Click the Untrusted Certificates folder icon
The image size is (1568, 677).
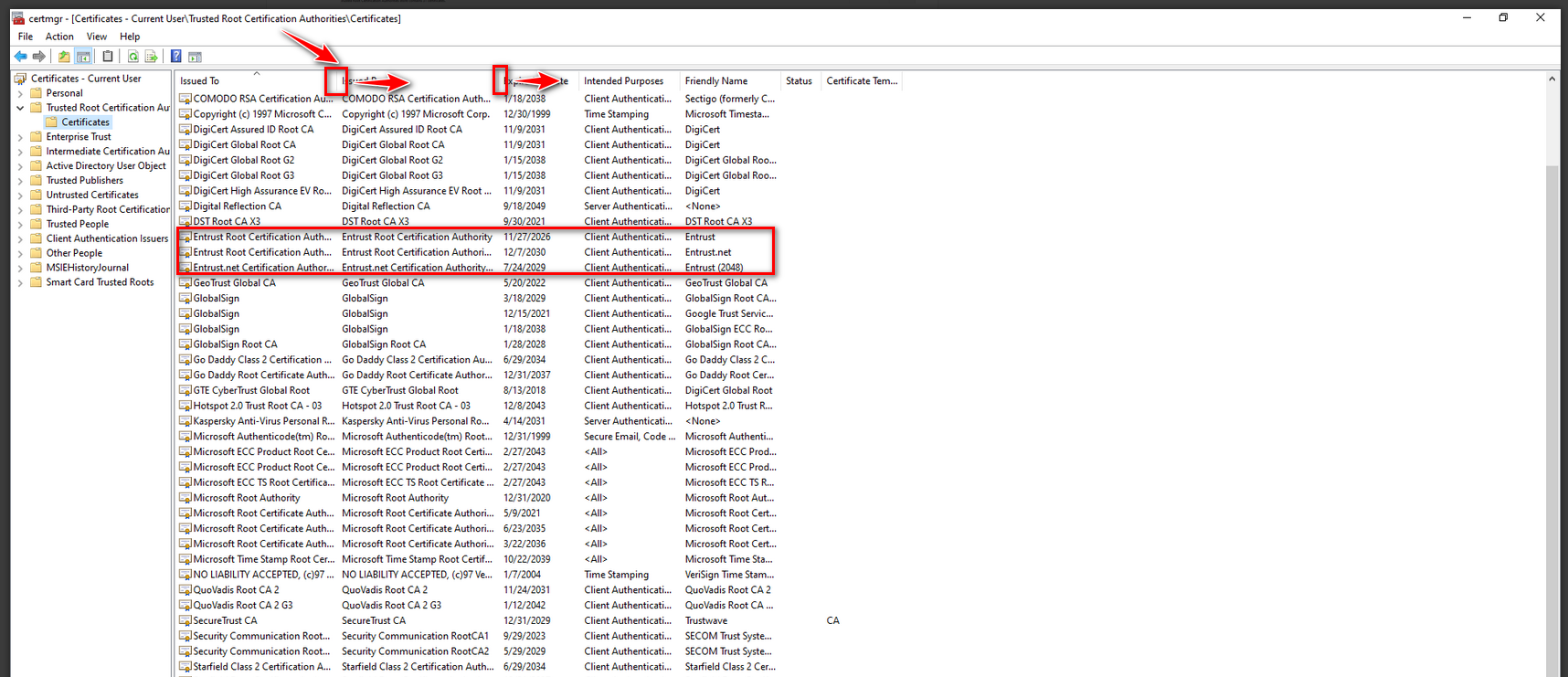click(x=37, y=196)
